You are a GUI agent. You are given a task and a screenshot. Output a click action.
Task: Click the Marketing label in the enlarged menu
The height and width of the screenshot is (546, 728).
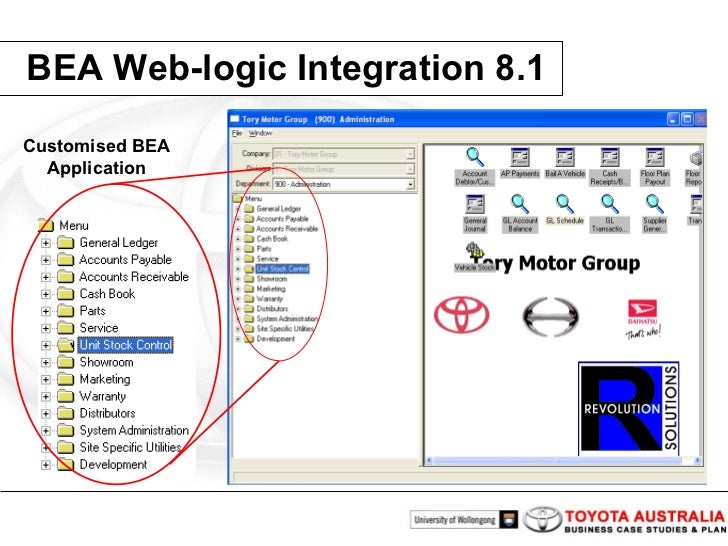point(105,379)
